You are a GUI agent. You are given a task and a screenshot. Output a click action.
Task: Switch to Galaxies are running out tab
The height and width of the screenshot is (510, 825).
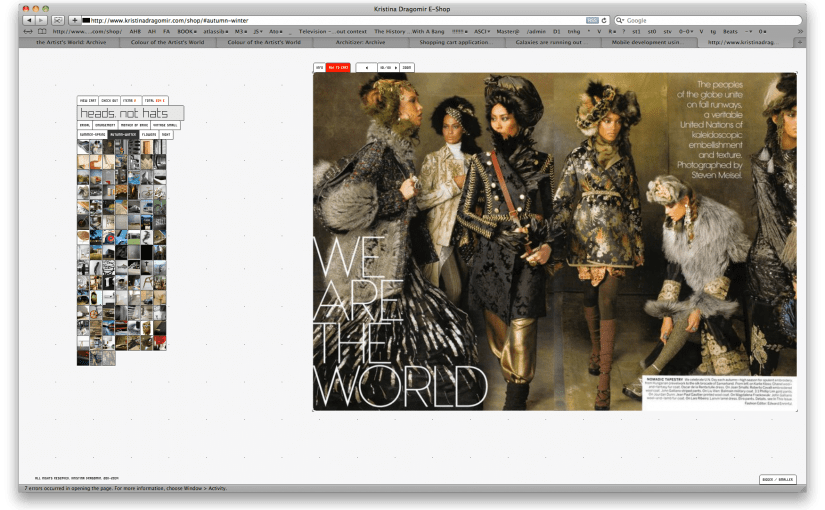coord(552,42)
